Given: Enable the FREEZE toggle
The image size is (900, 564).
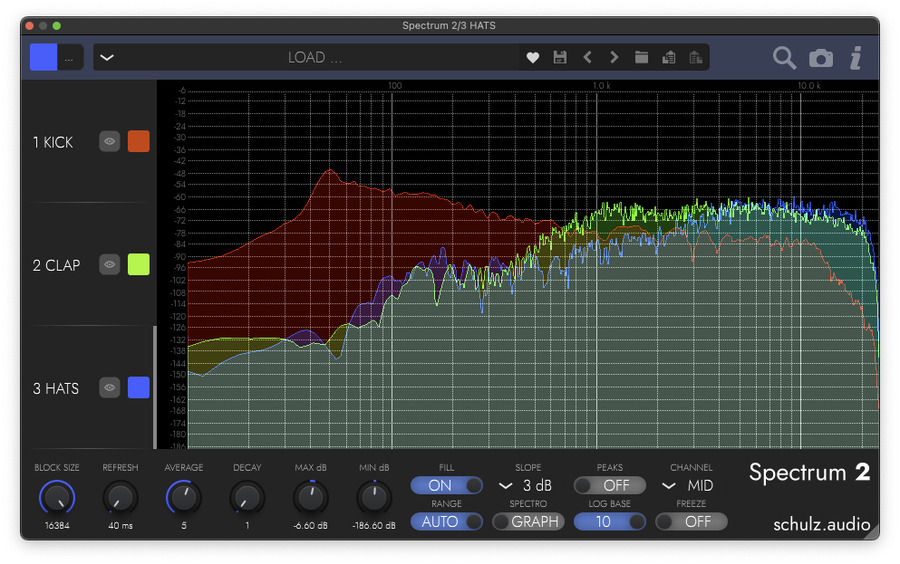Looking at the screenshot, I should [x=691, y=522].
